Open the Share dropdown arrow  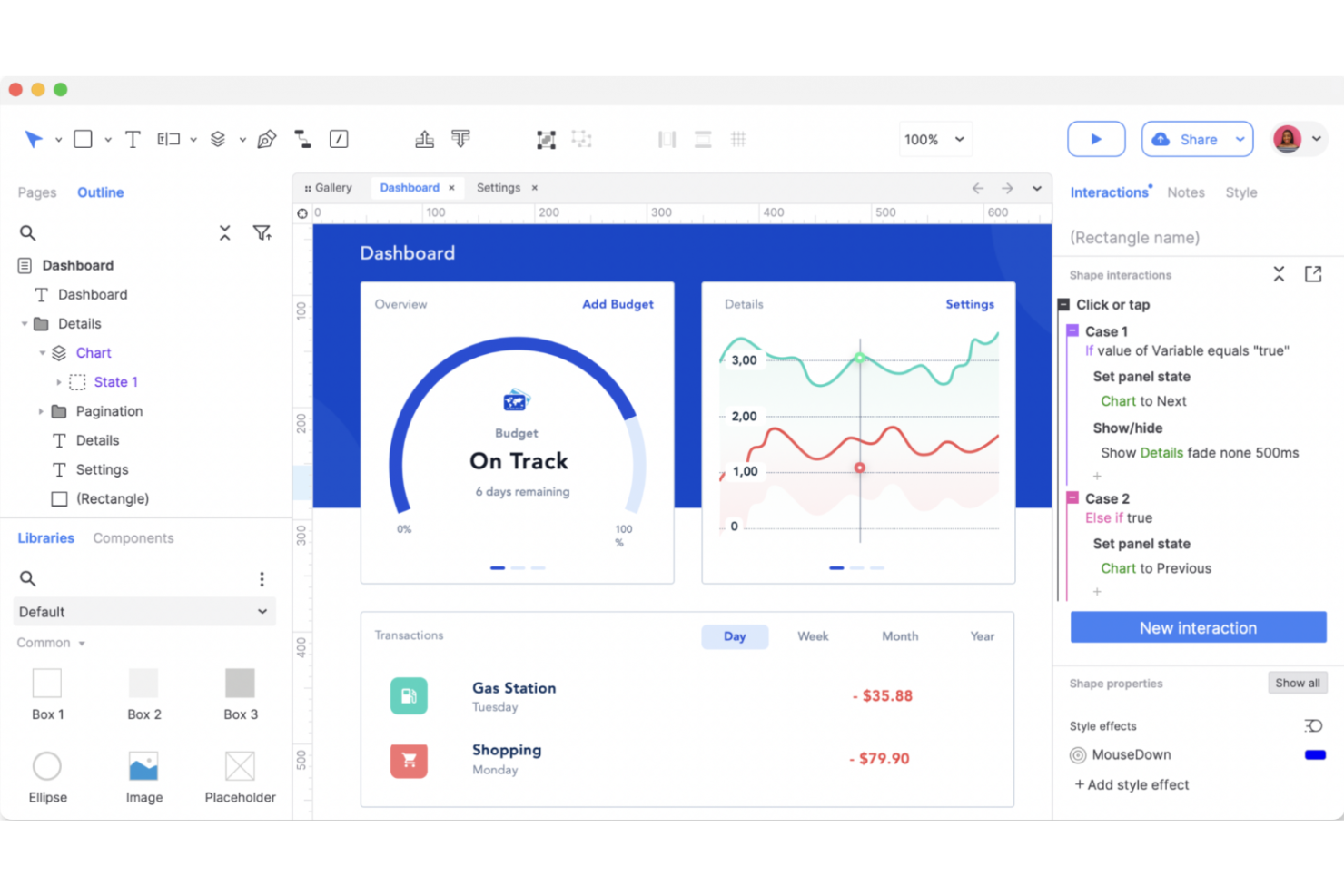pos(1240,139)
